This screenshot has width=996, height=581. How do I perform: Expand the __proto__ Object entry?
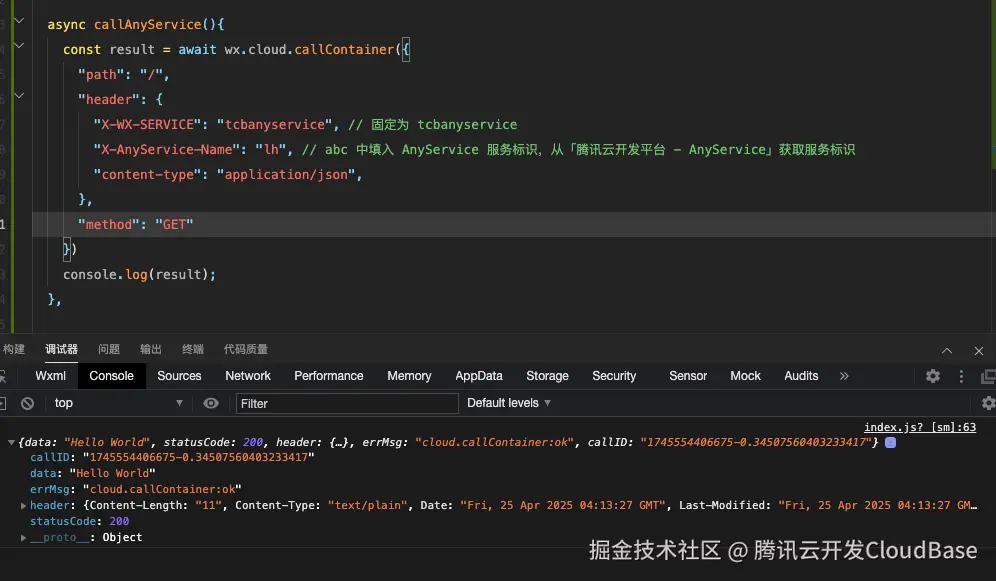point(24,537)
